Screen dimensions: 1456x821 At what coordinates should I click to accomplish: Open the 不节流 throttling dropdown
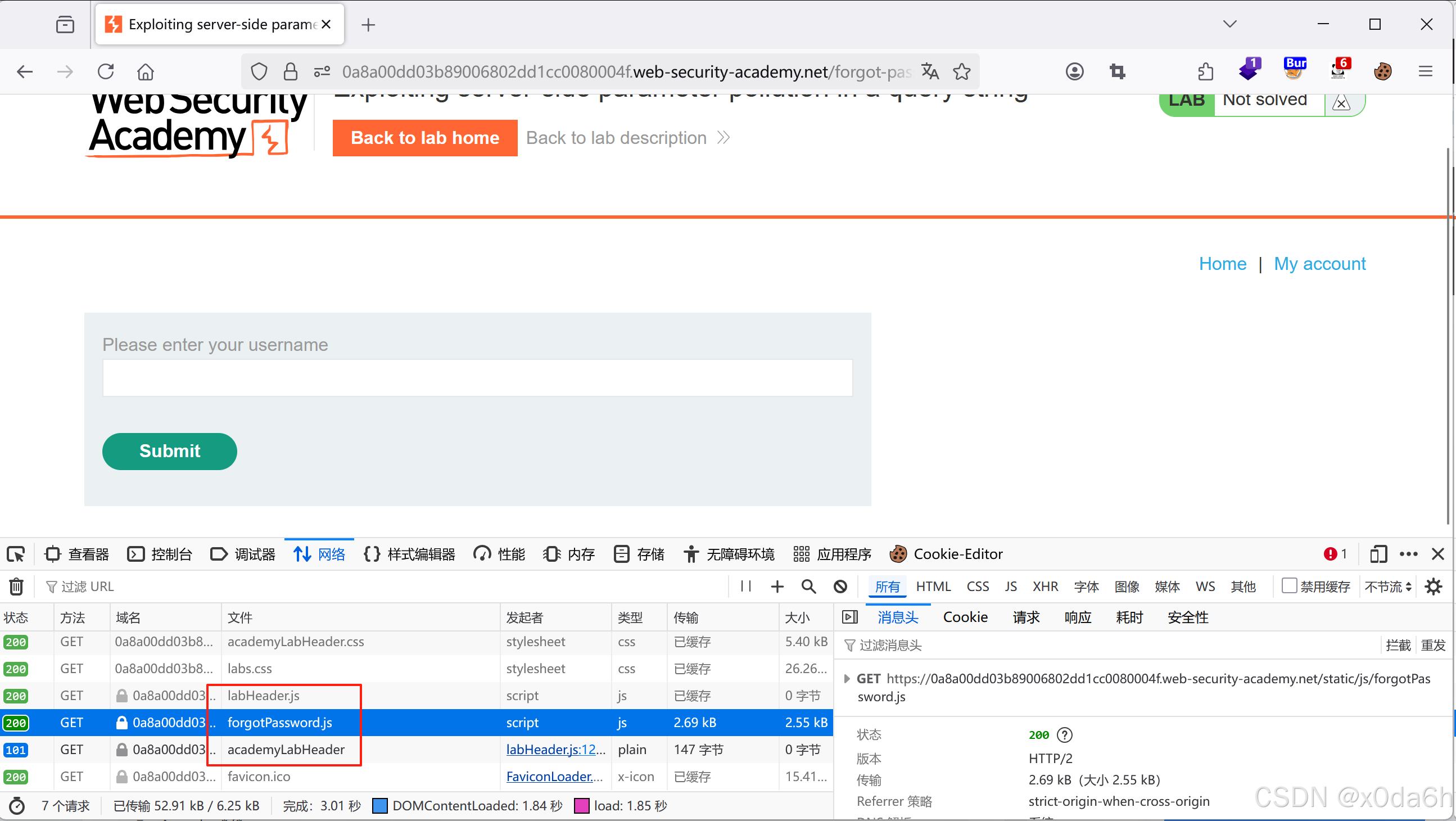tap(1385, 587)
